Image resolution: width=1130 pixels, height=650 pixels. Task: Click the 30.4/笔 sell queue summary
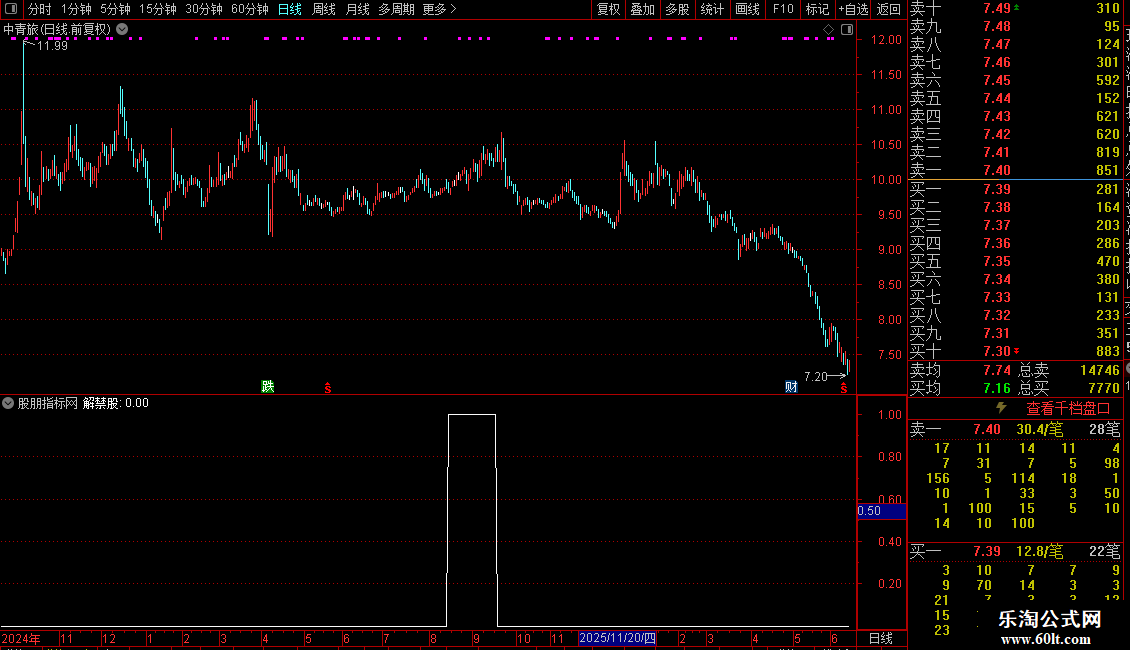point(1040,429)
